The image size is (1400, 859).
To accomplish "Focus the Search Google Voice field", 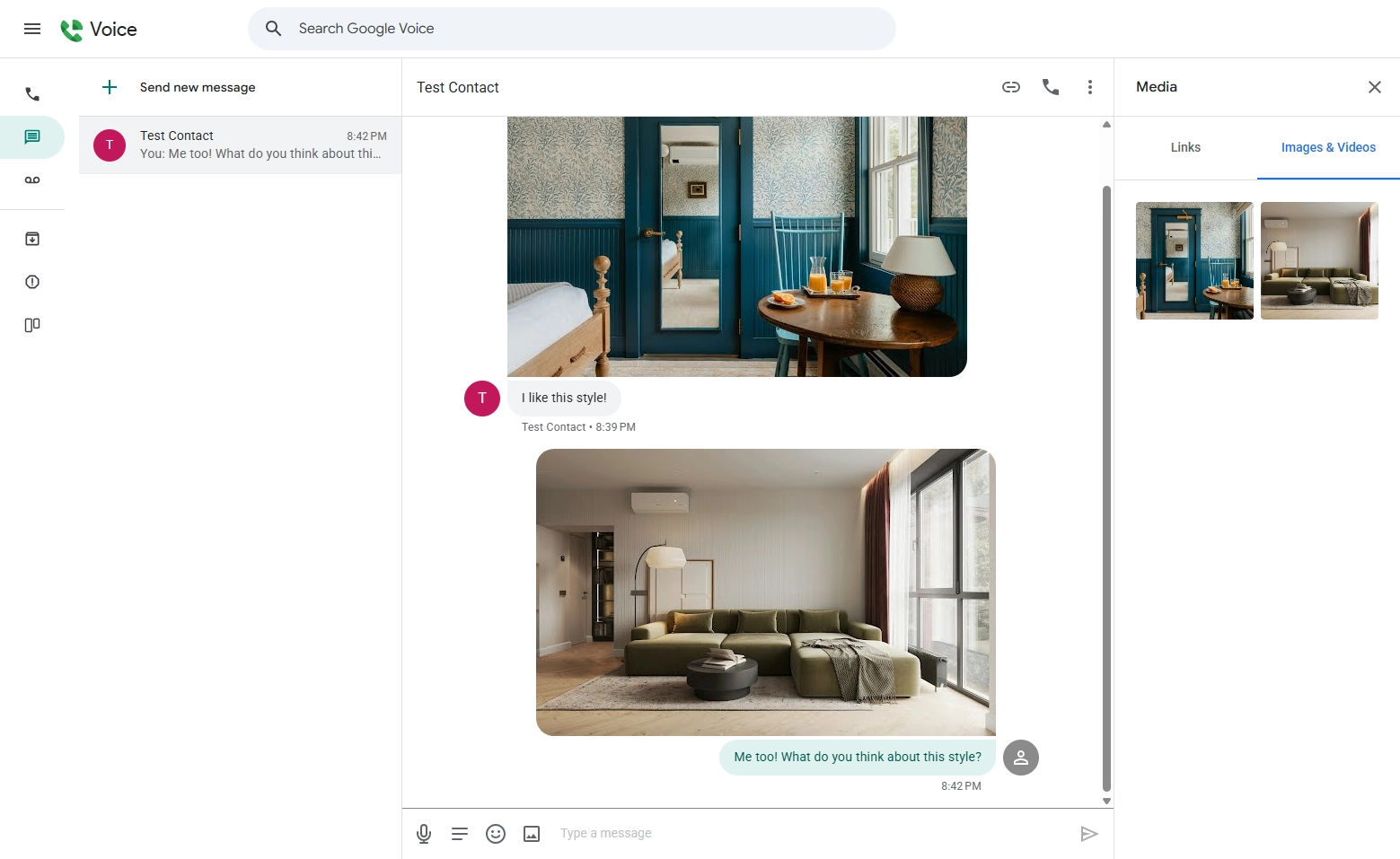I will pyautogui.click(x=572, y=29).
